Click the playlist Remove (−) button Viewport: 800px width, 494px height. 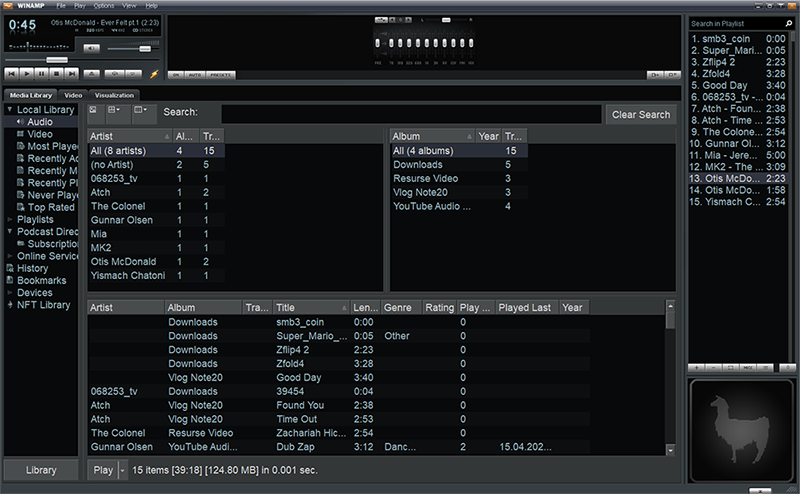pos(713,367)
